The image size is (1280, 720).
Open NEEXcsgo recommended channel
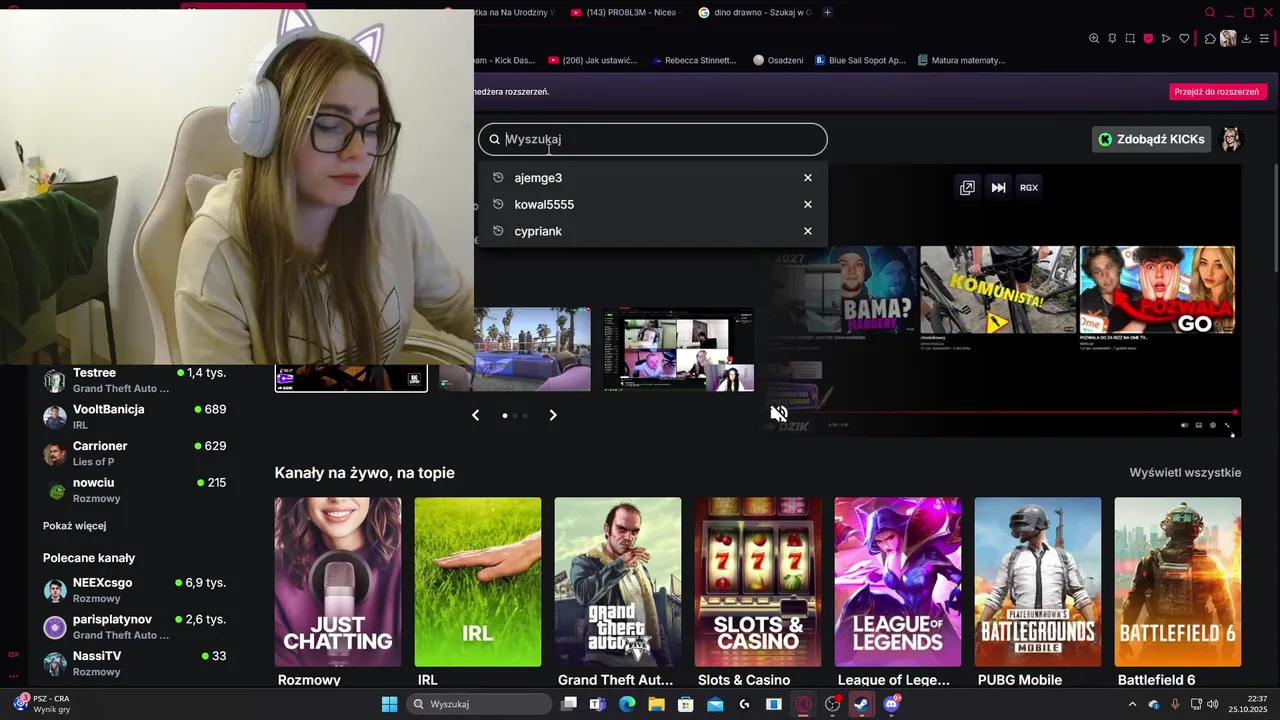135,590
